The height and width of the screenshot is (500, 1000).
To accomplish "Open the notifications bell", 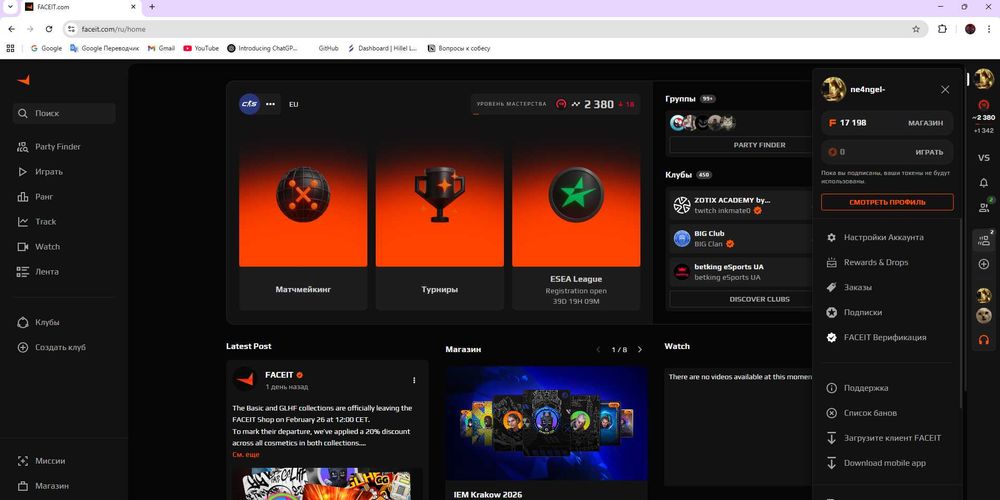I will pos(983,182).
